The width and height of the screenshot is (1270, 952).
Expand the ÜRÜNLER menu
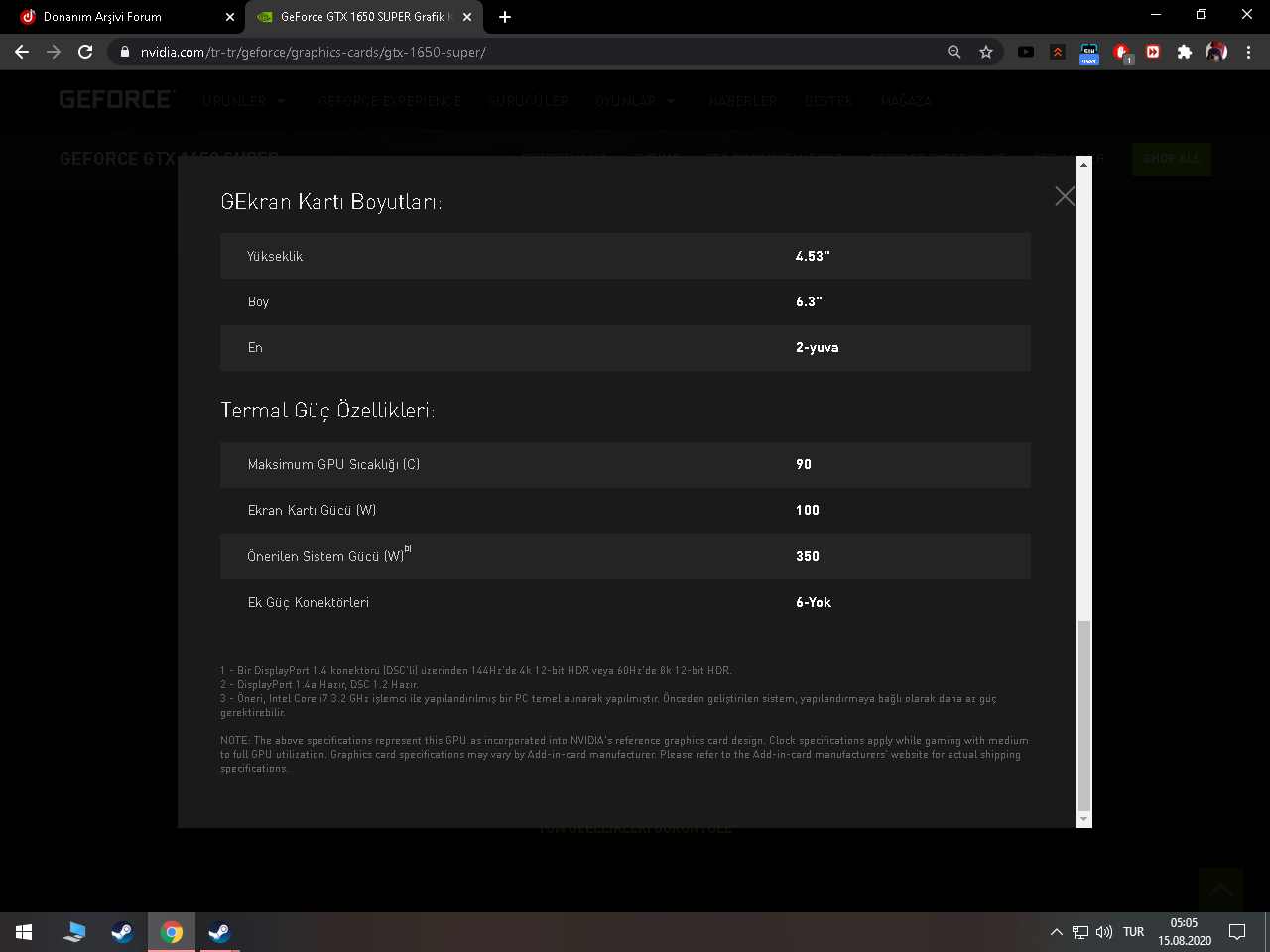coord(244,101)
